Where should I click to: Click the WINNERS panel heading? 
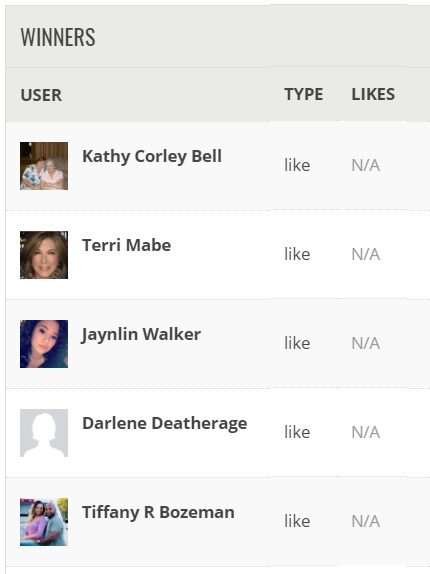[x=58, y=37]
